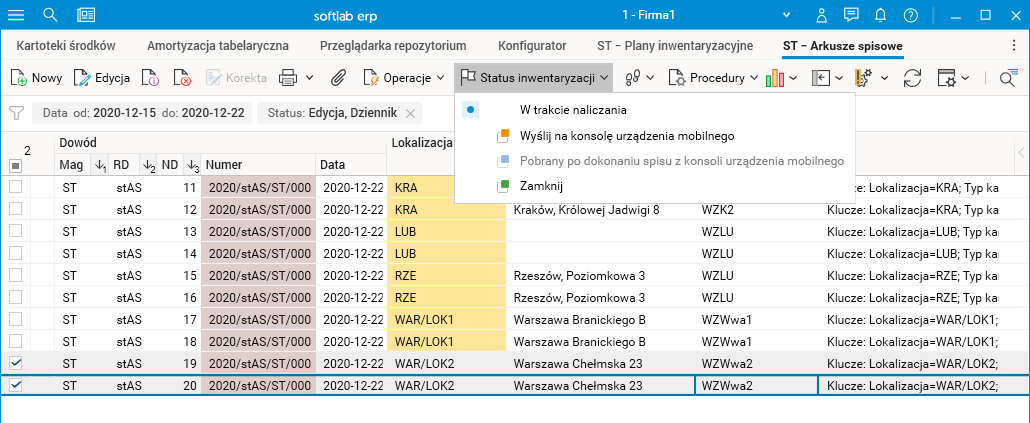Viewport: 1030px width, 423px height.
Task: Click the search magnifier in title bar
Action: (50, 14)
